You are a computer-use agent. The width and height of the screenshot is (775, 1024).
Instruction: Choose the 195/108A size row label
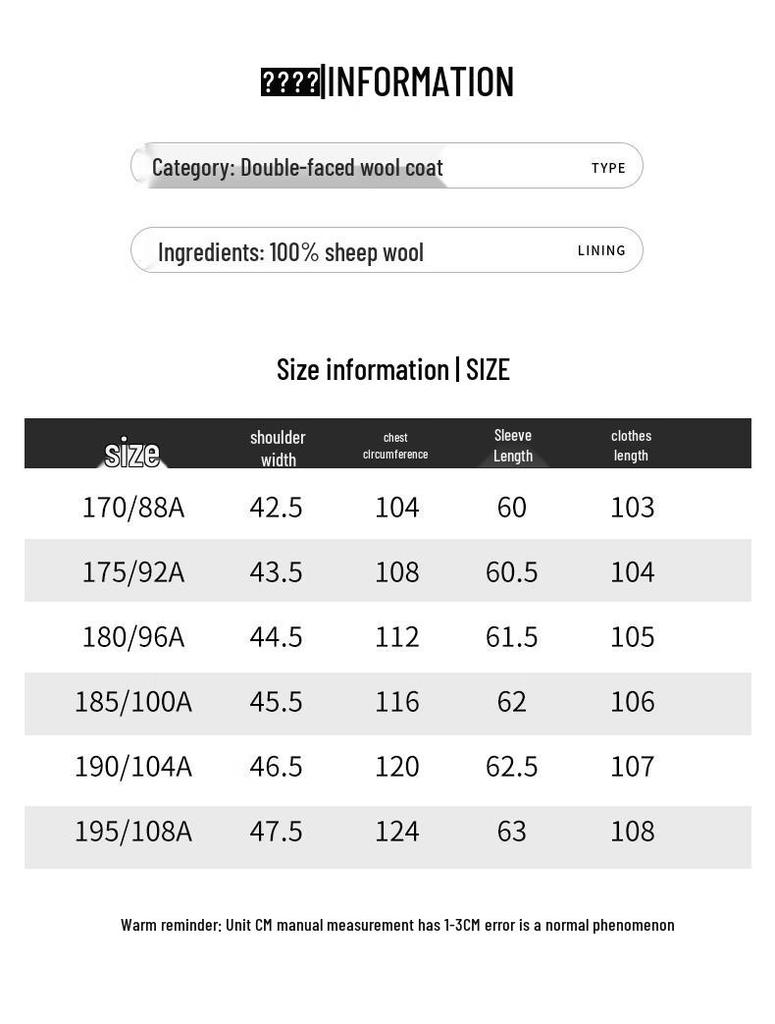point(133,832)
